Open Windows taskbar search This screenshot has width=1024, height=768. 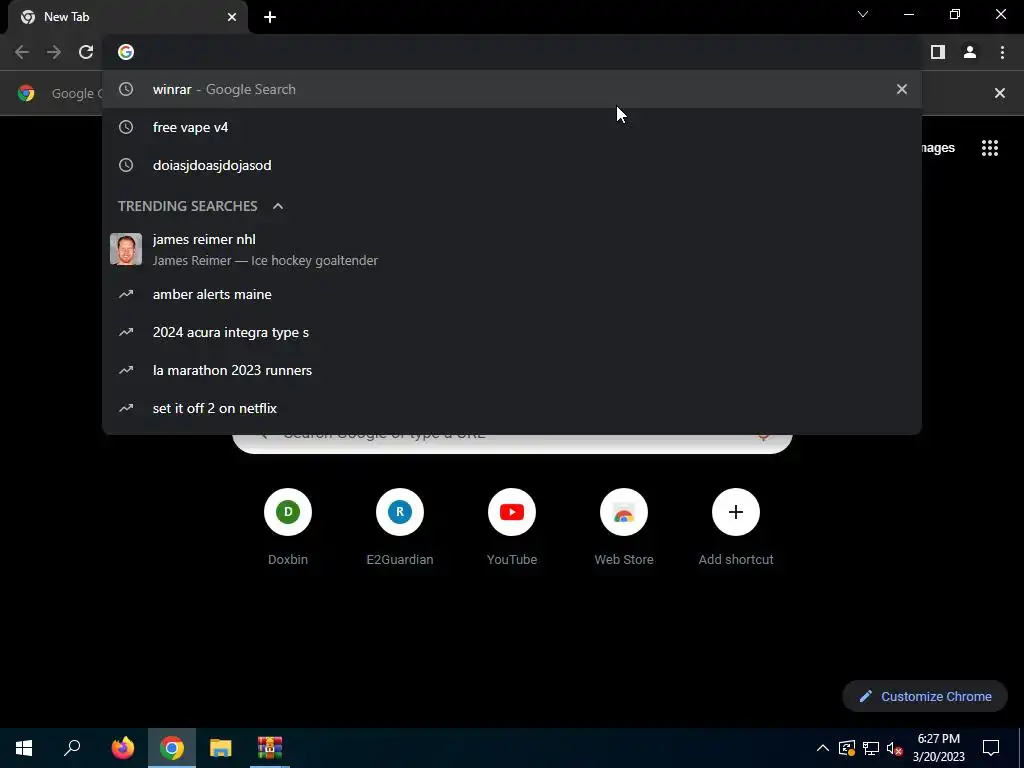[72, 748]
